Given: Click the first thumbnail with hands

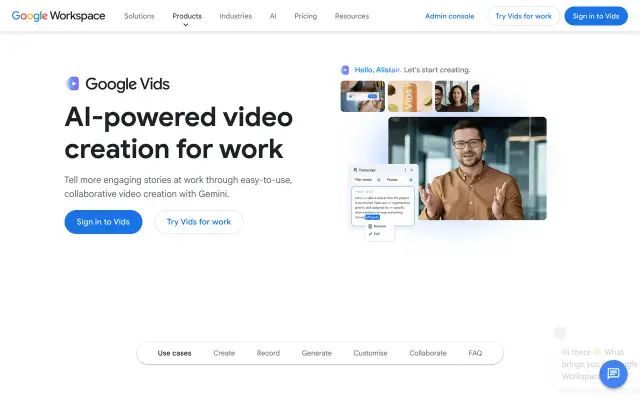Looking at the screenshot, I should coord(363,96).
